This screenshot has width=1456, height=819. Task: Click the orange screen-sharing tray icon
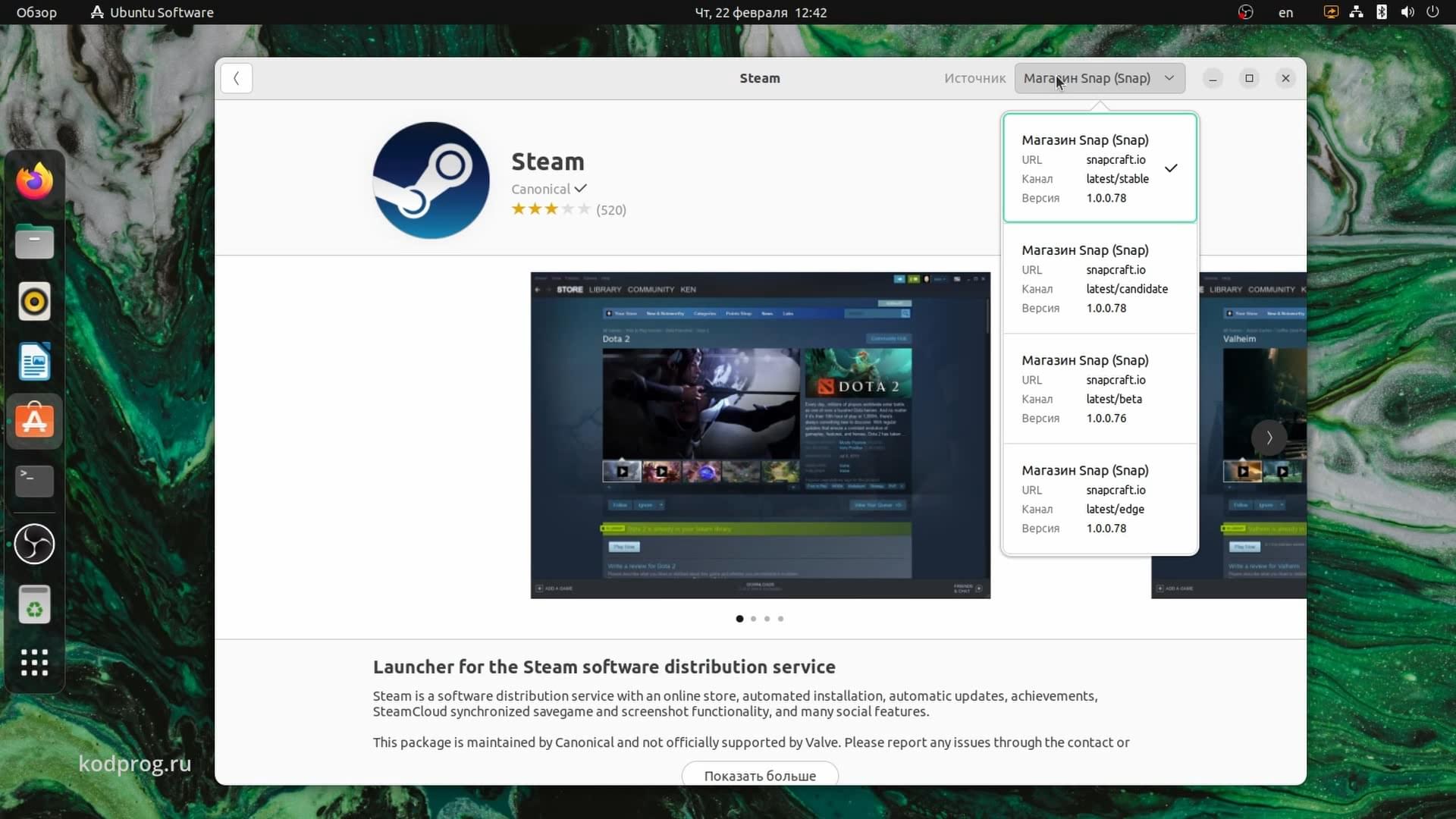[1331, 12]
